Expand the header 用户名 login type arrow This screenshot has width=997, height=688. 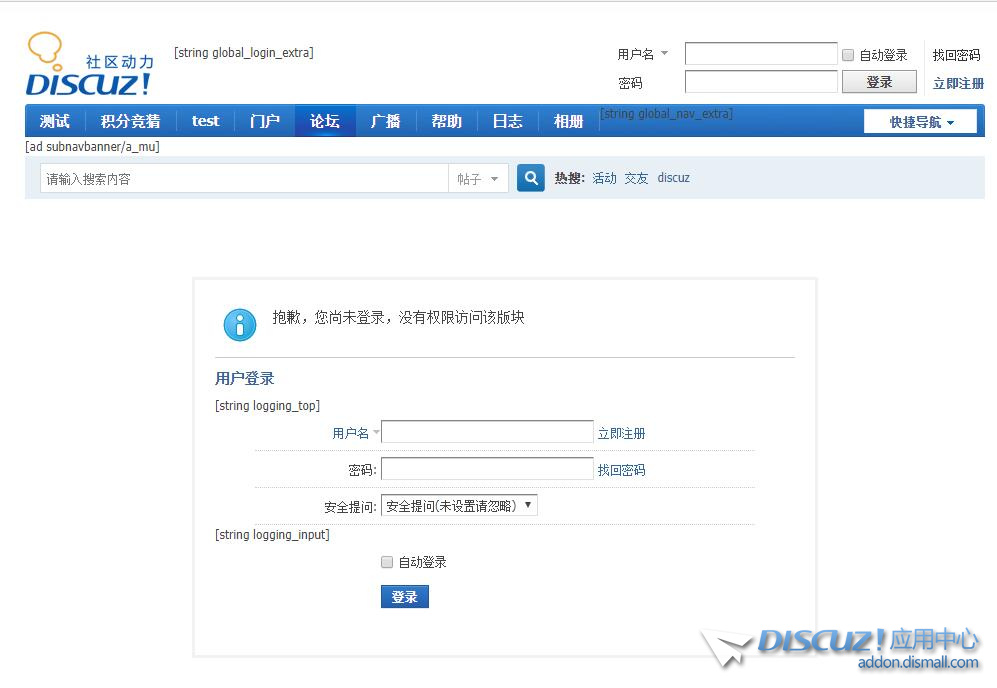click(x=664, y=54)
